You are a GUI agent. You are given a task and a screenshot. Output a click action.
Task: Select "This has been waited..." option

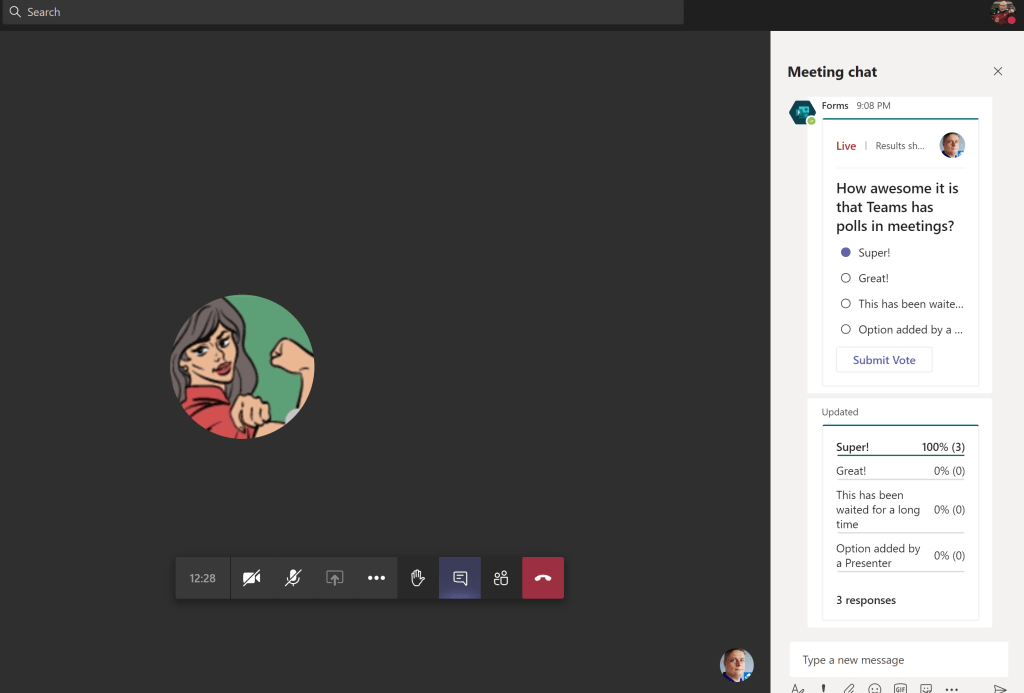[x=846, y=304]
